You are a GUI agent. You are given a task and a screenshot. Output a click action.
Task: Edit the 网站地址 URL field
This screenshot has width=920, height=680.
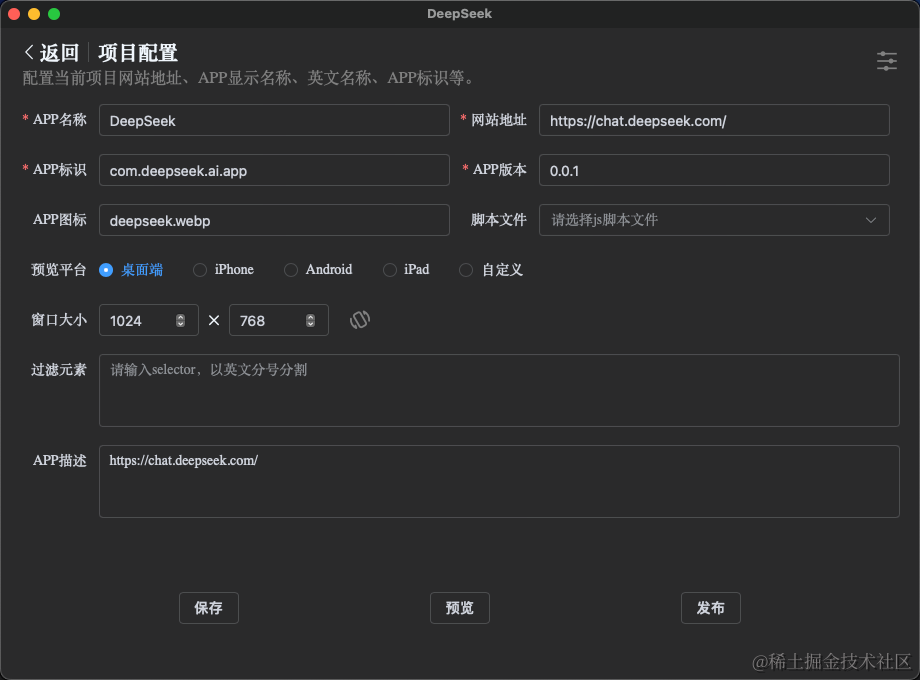(714, 120)
